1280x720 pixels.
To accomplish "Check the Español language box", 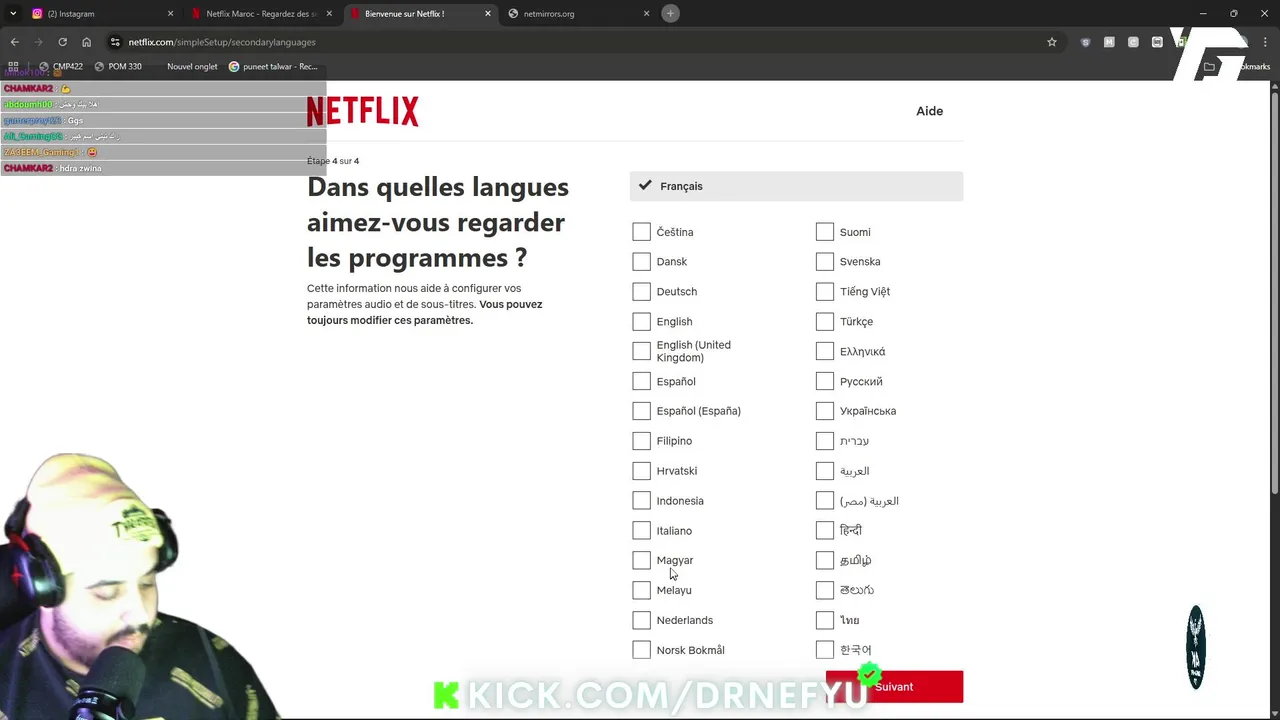I will [641, 381].
